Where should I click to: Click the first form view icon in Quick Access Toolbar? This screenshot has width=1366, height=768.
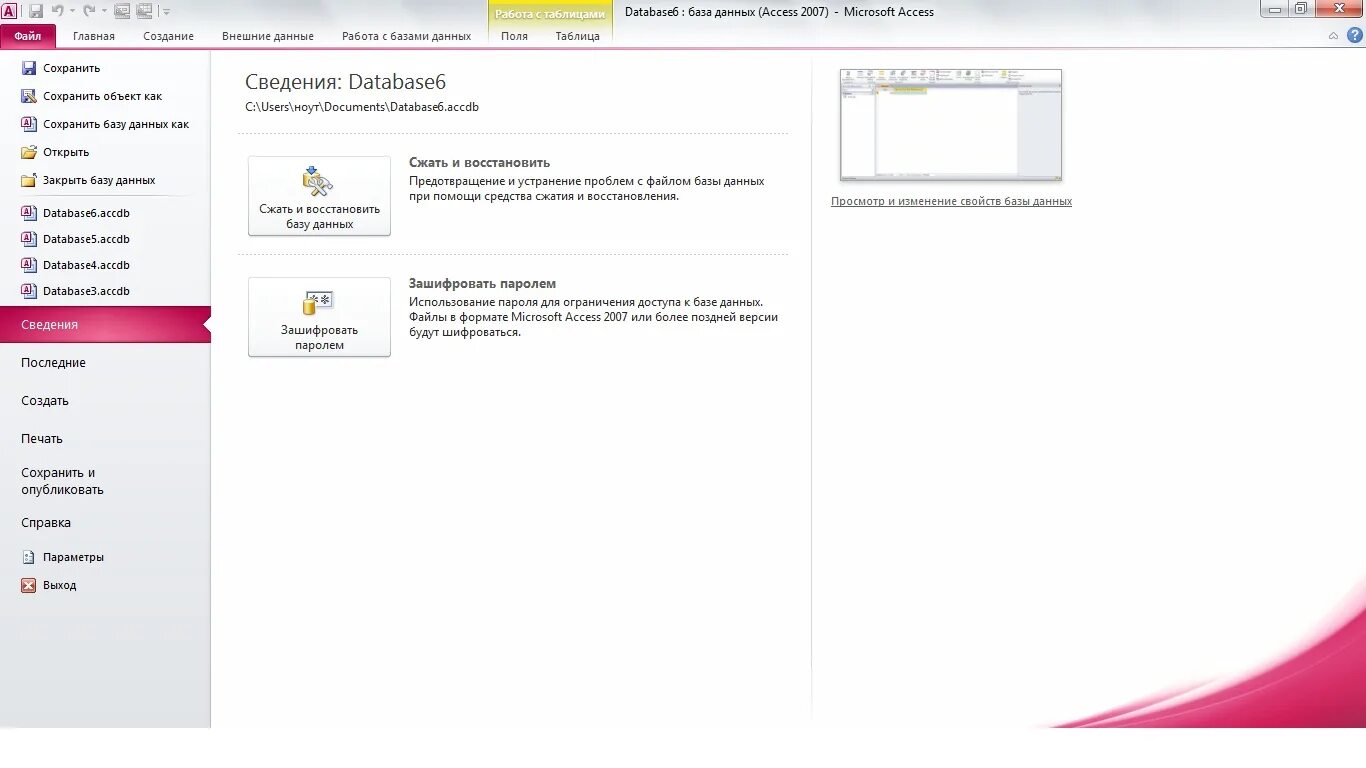pos(123,11)
